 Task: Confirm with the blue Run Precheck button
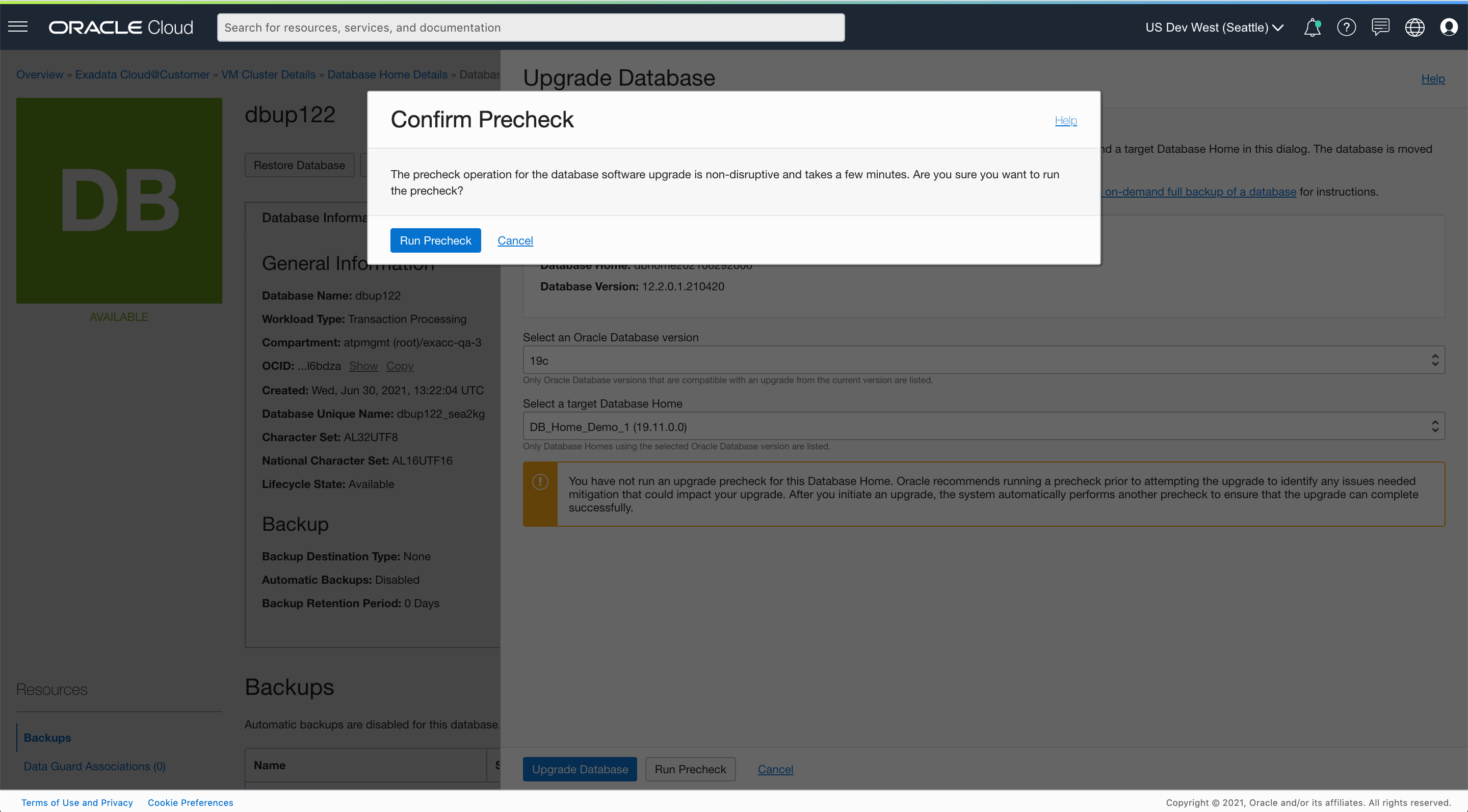(435, 240)
